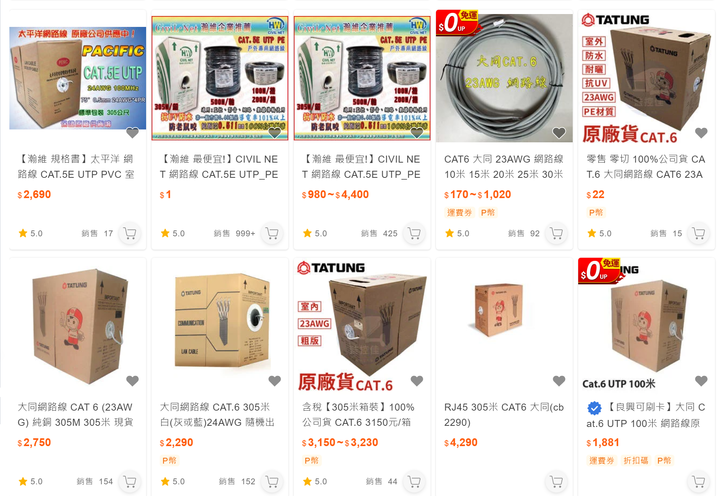View the Tatung indoor 23AWG box image
This screenshot has height=496, width=720.
362,324
